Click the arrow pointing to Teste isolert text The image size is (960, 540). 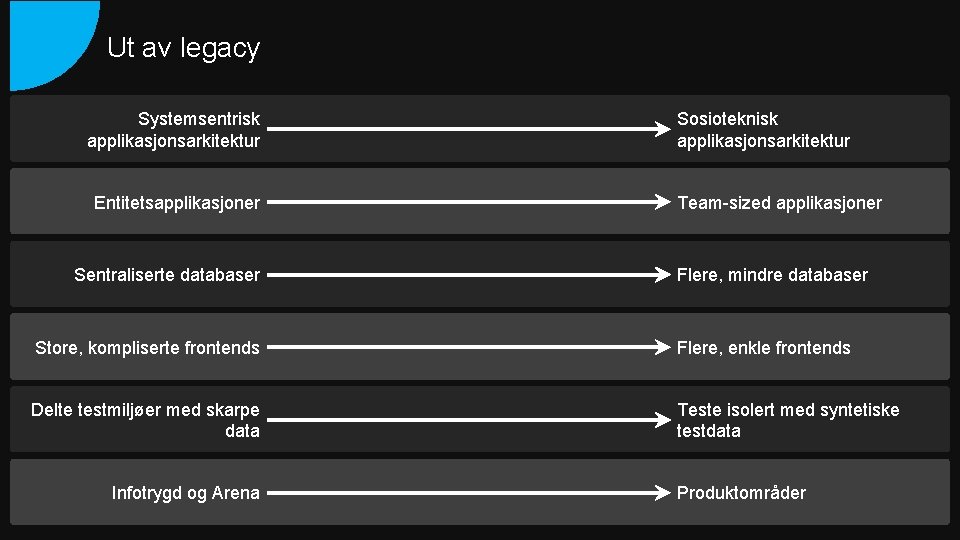click(x=468, y=420)
